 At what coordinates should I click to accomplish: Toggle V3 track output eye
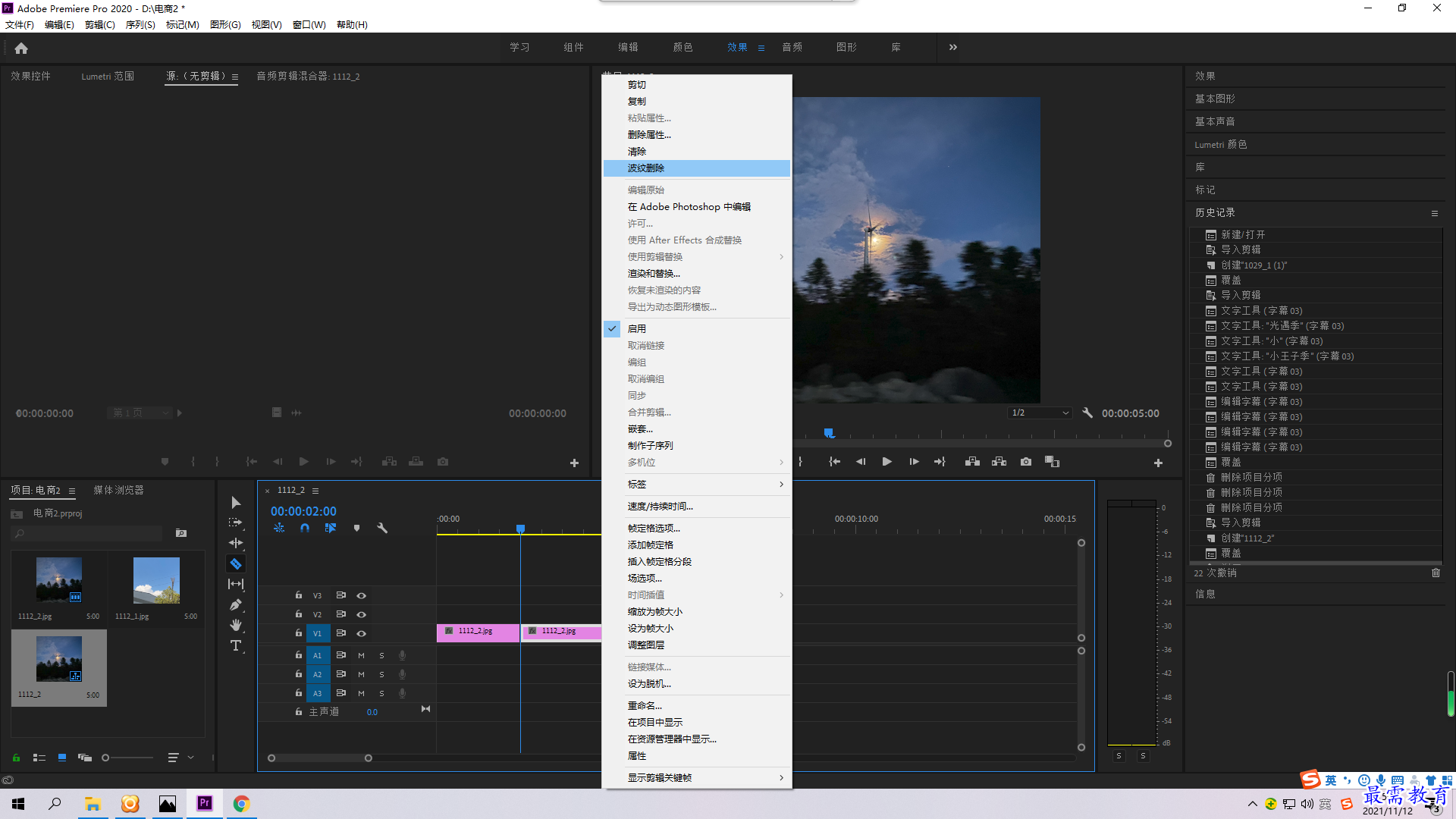pyautogui.click(x=362, y=595)
